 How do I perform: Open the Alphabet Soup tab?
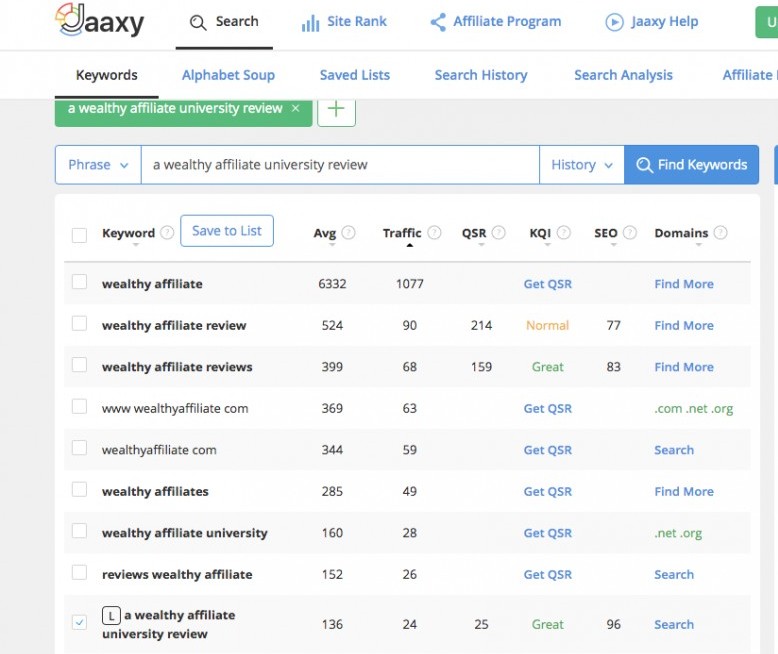click(x=228, y=75)
